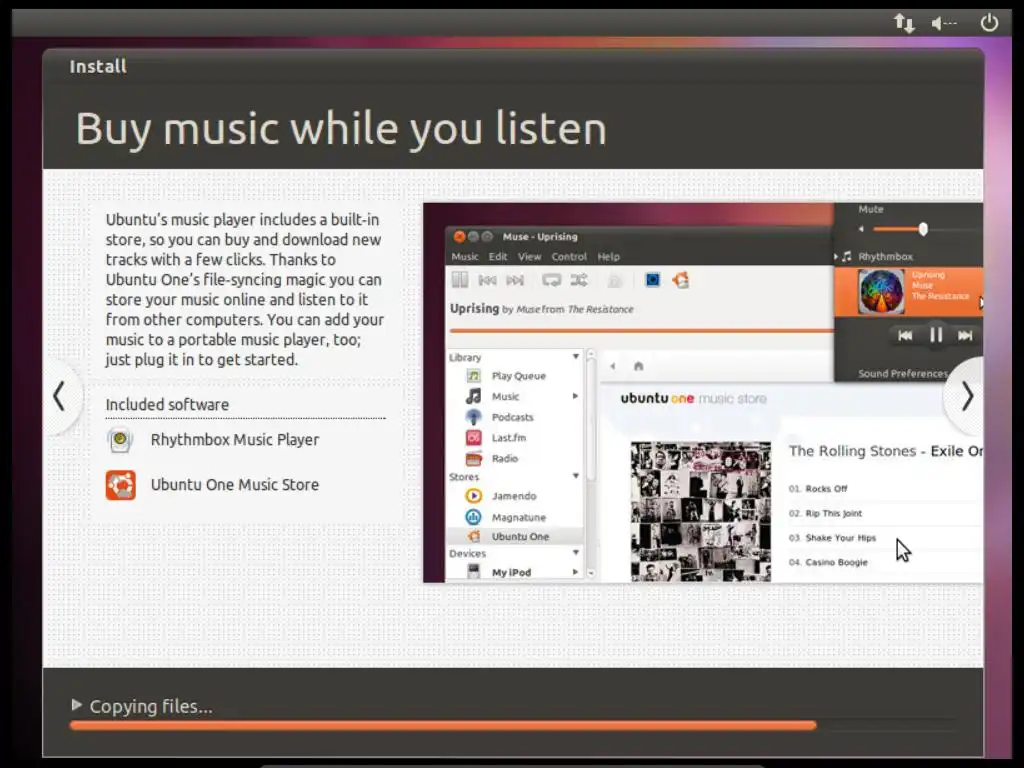Image resolution: width=1024 pixels, height=768 pixels.
Task: Go to the previous installer slide
Action: pos(60,396)
